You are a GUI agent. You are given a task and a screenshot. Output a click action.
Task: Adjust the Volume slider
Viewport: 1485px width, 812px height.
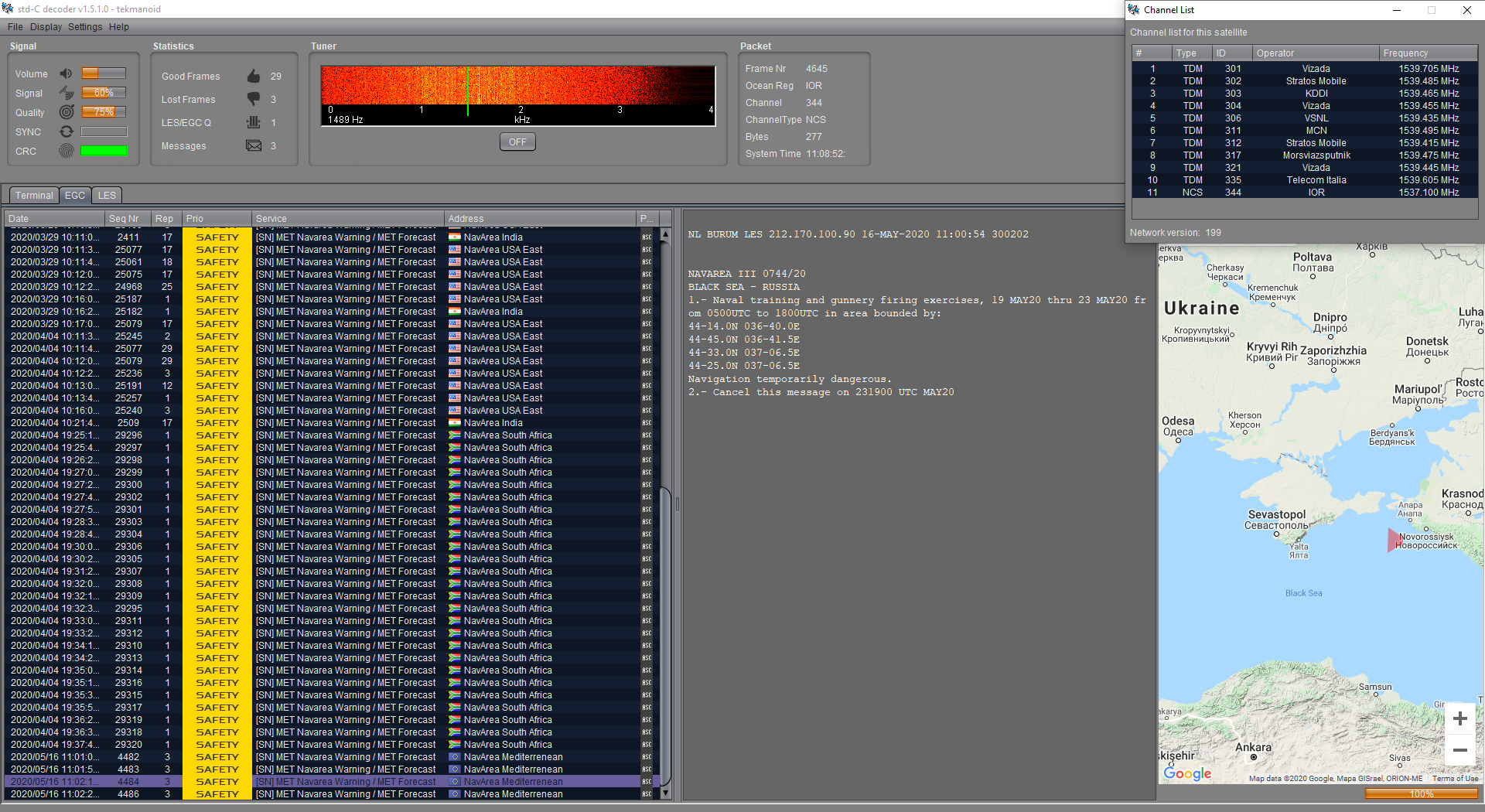click(x=104, y=73)
